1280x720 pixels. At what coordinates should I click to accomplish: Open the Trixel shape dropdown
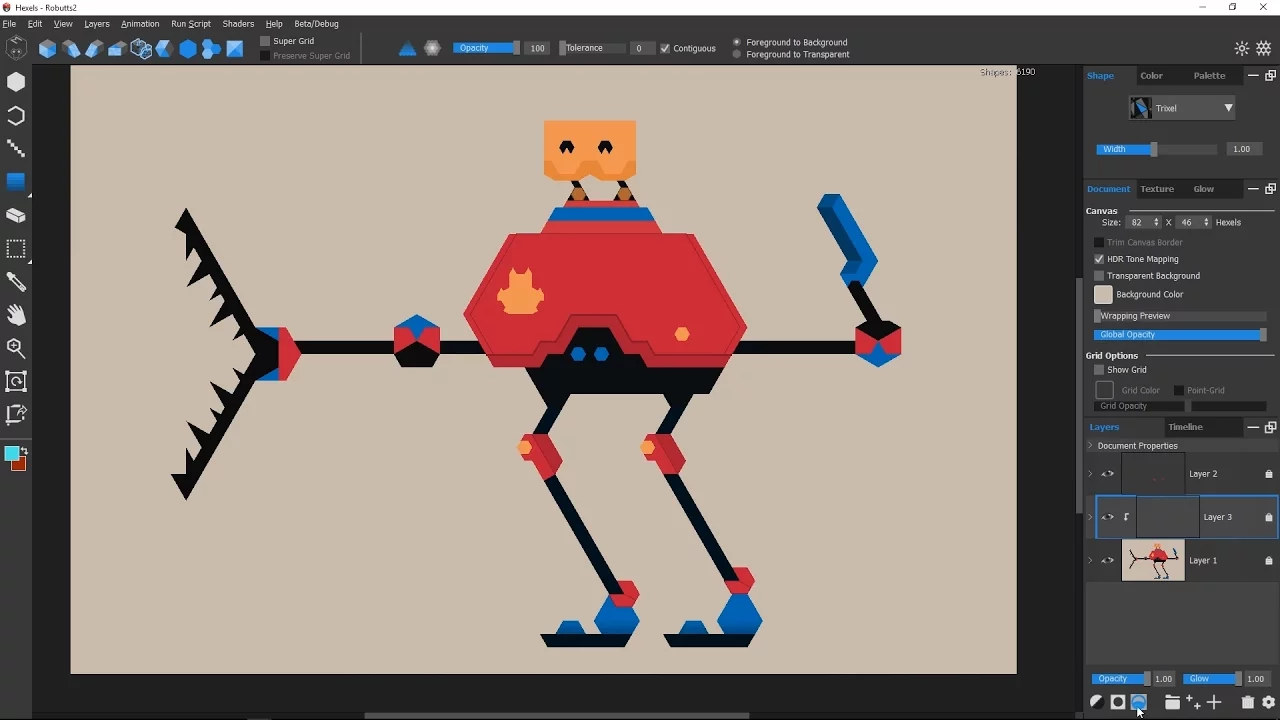(1182, 108)
